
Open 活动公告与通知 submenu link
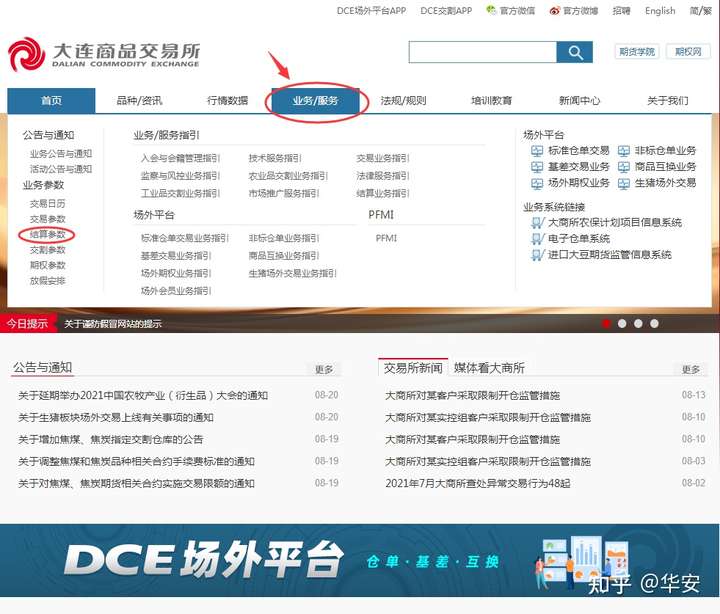tap(61, 169)
